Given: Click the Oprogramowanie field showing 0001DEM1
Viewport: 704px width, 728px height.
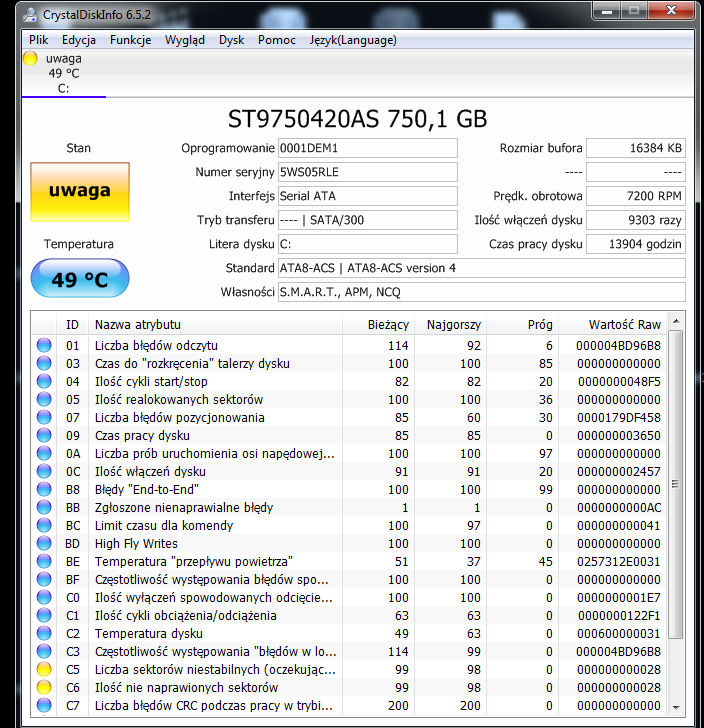Looking at the screenshot, I should [x=368, y=148].
